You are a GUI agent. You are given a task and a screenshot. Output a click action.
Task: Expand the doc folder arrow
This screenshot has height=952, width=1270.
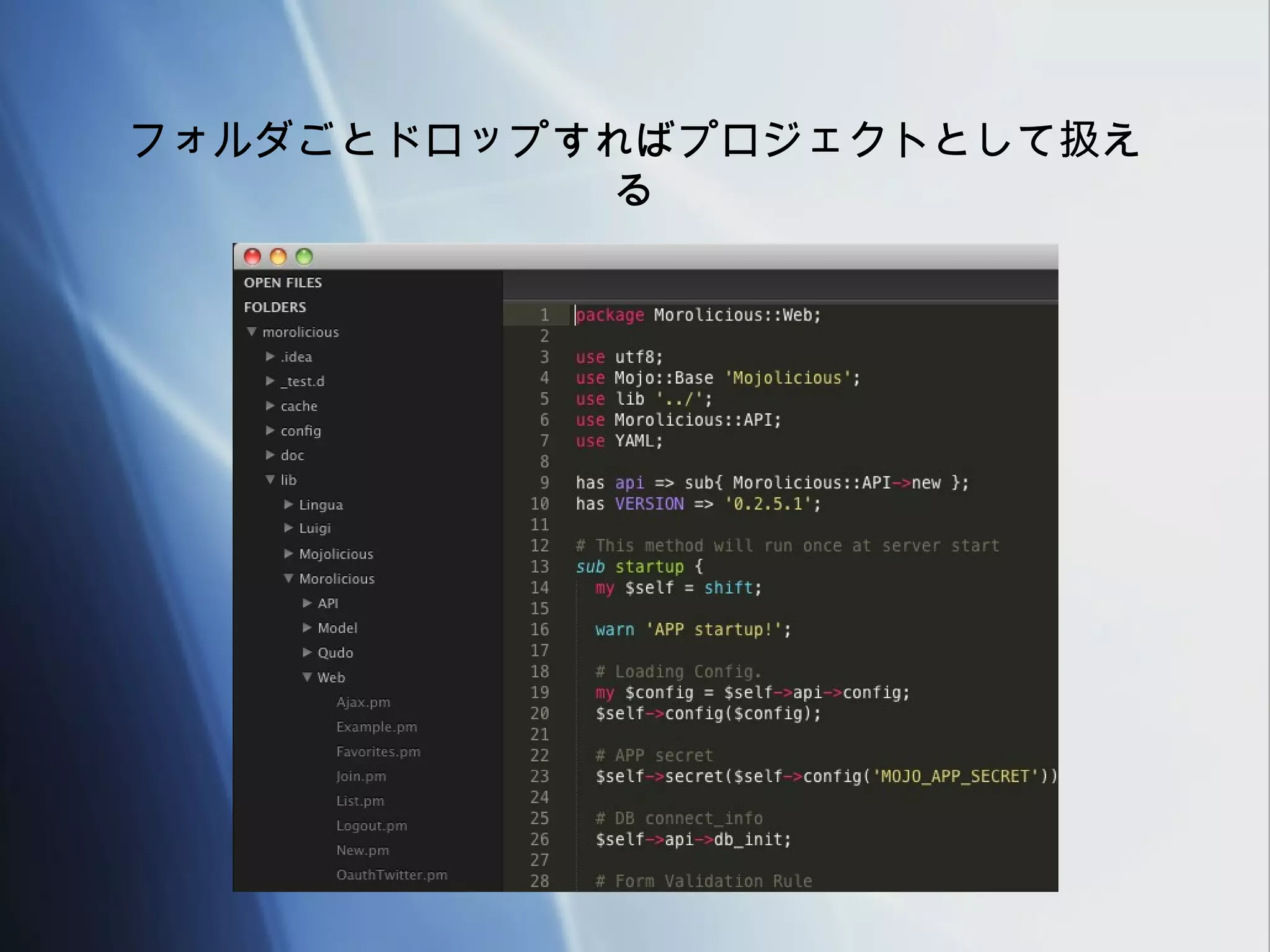click(x=270, y=455)
